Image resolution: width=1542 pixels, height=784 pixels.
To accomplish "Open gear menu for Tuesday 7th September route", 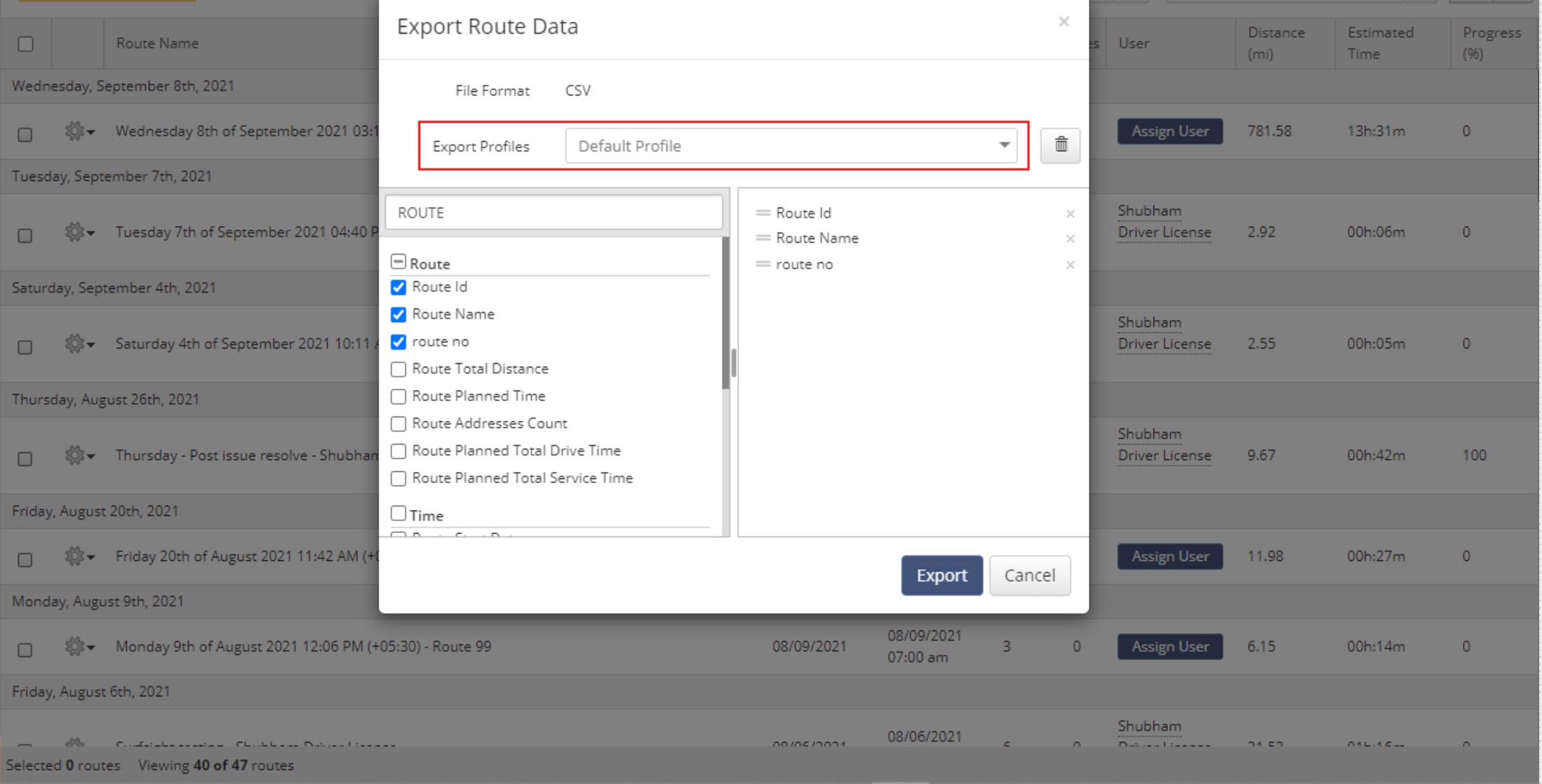I will click(79, 232).
